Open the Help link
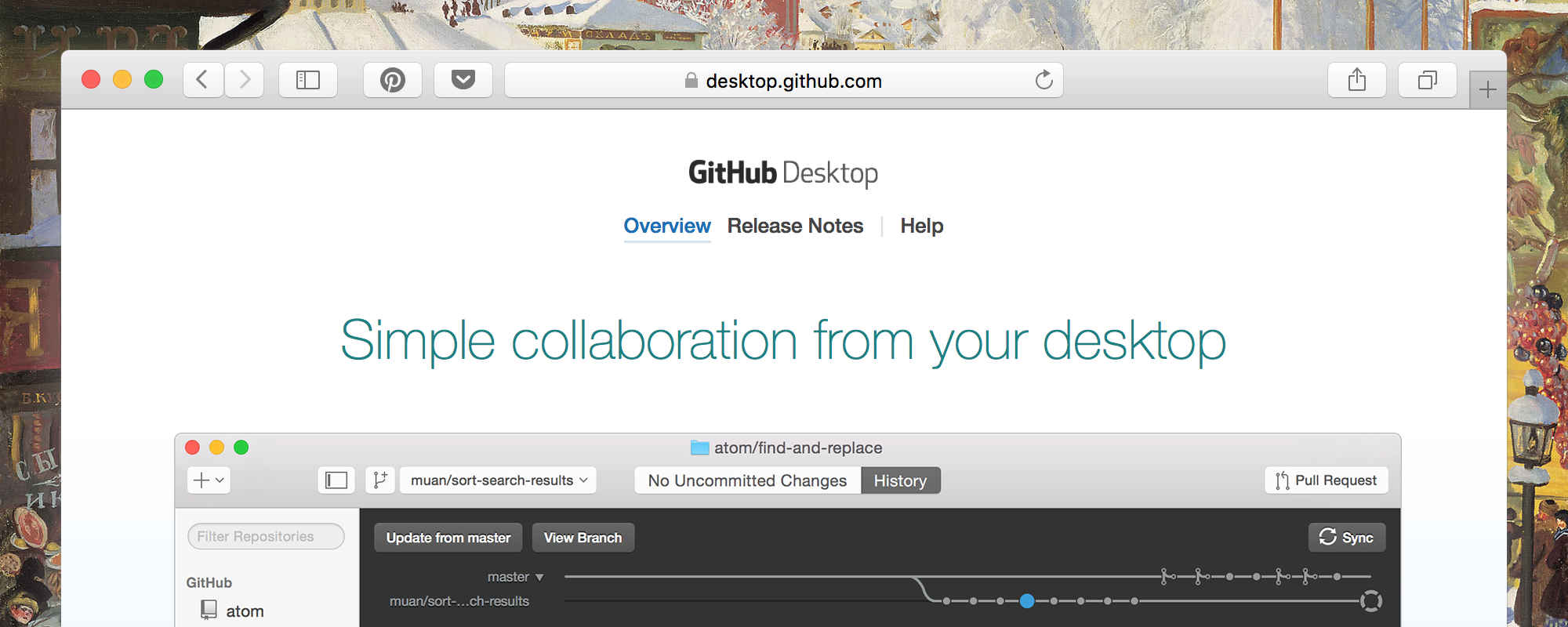 pyautogui.click(x=921, y=227)
